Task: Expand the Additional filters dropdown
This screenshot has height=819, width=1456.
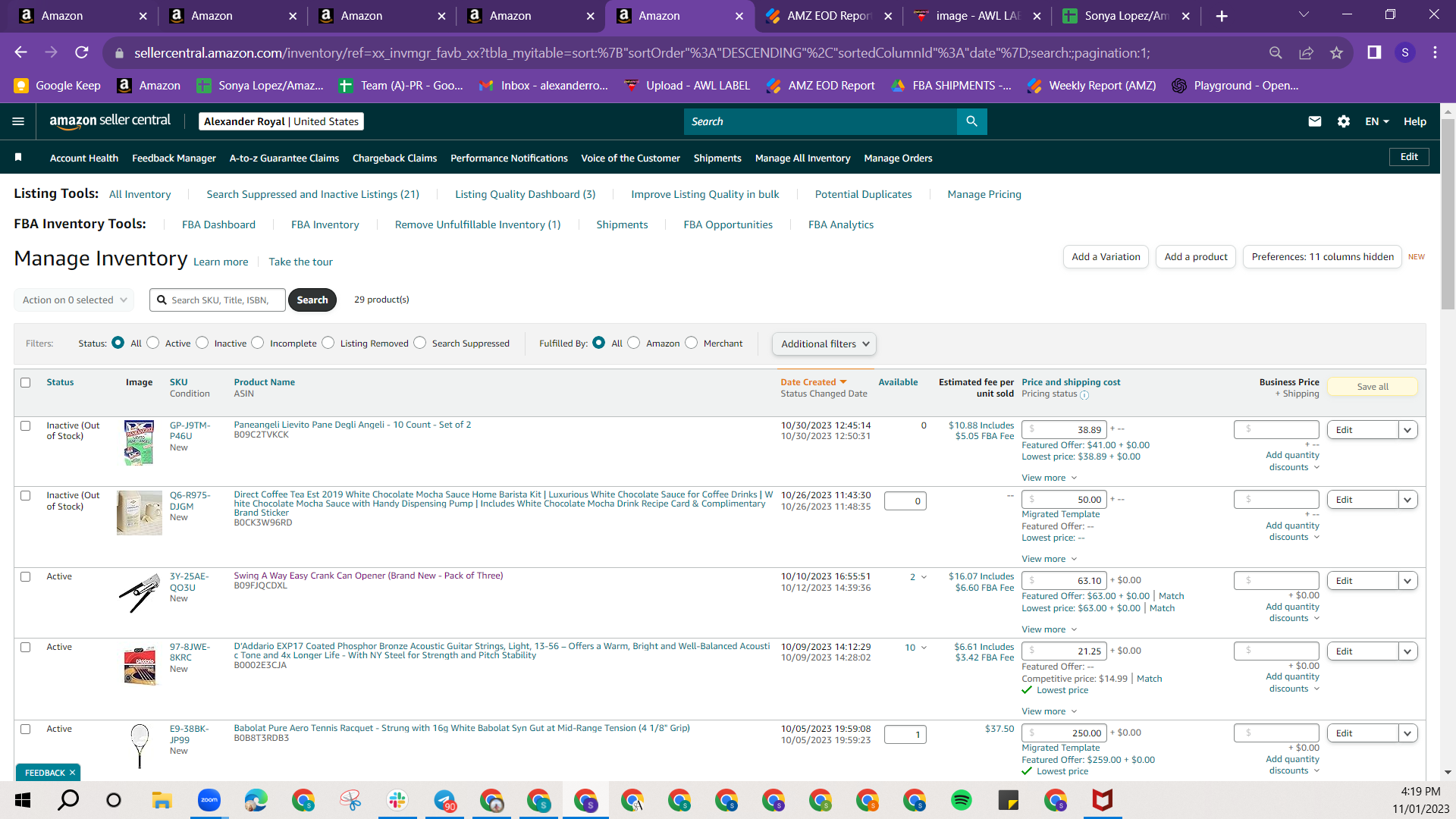Action: click(824, 344)
